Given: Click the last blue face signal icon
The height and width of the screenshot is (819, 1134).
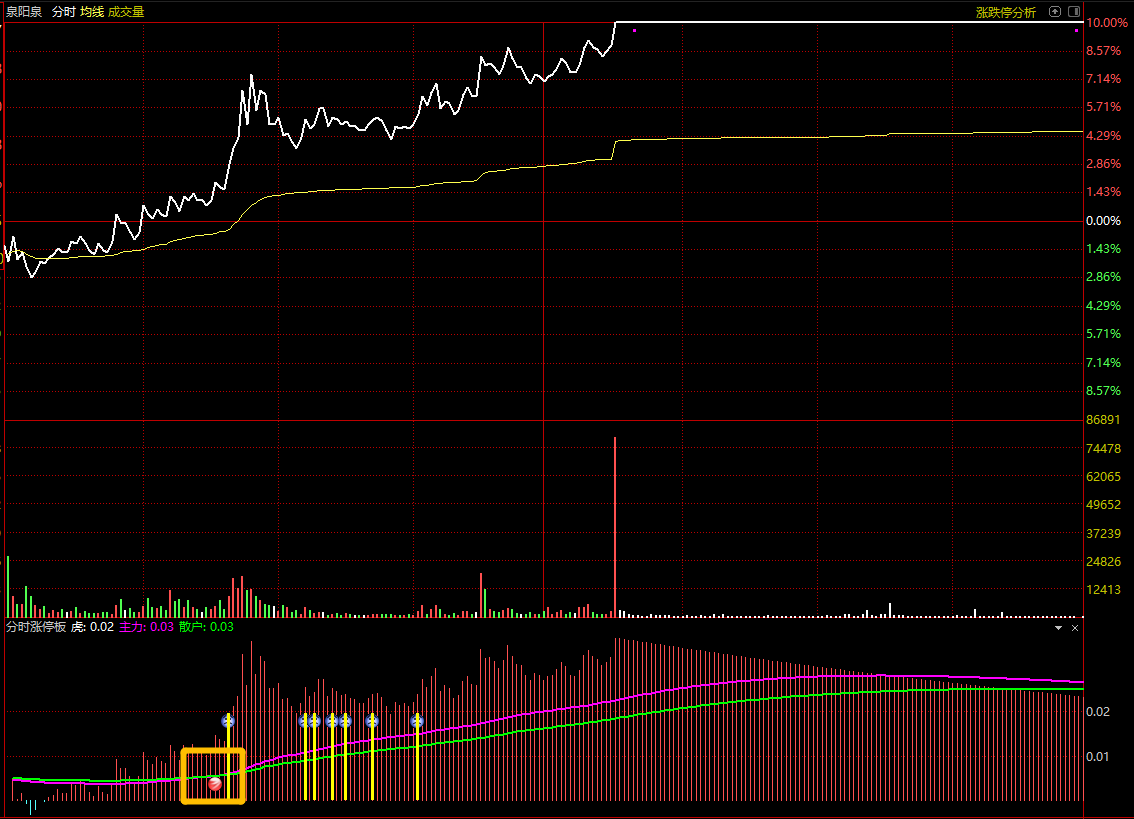Looking at the screenshot, I should coord(417,721).
